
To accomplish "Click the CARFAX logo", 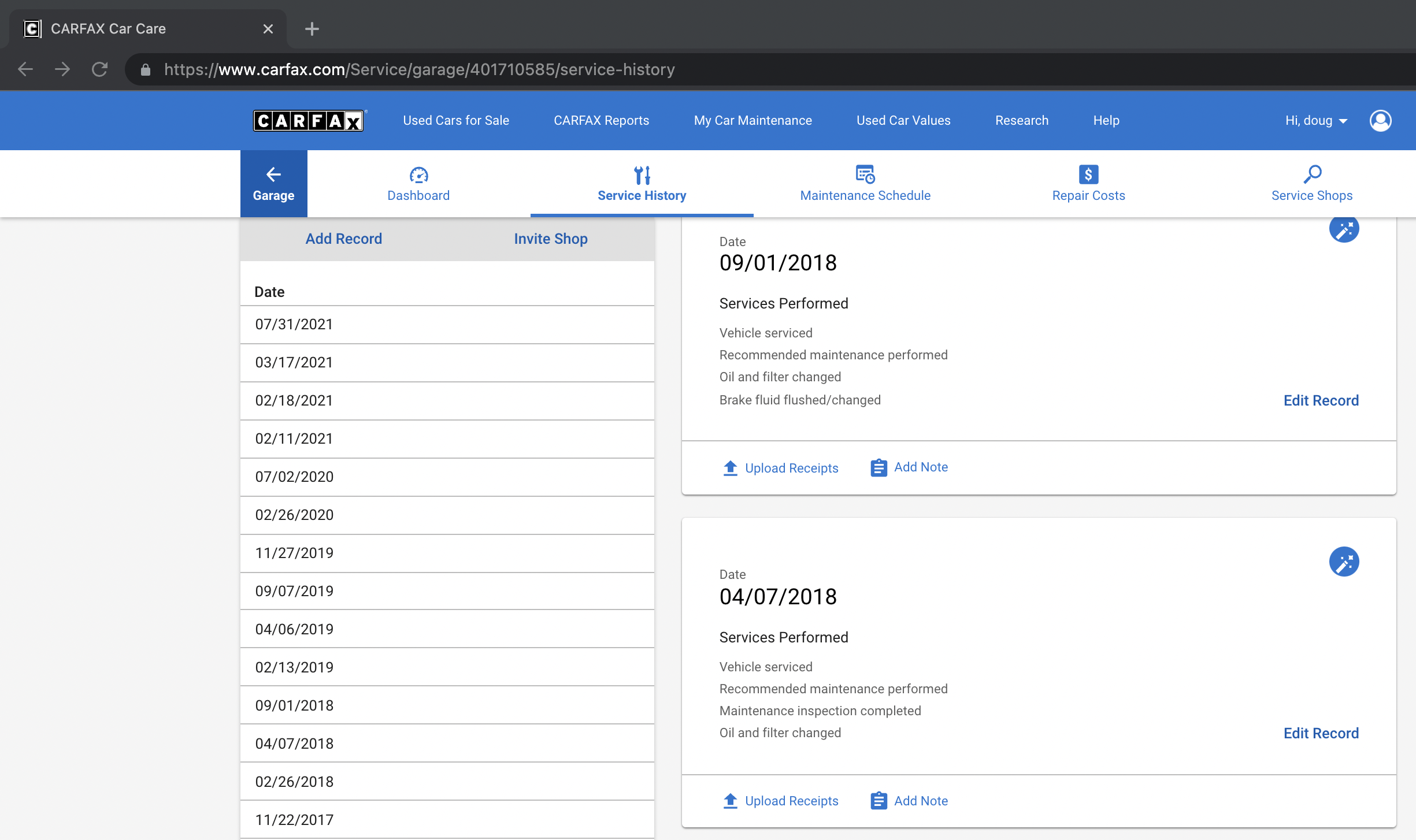I will [x=309, y=121].
